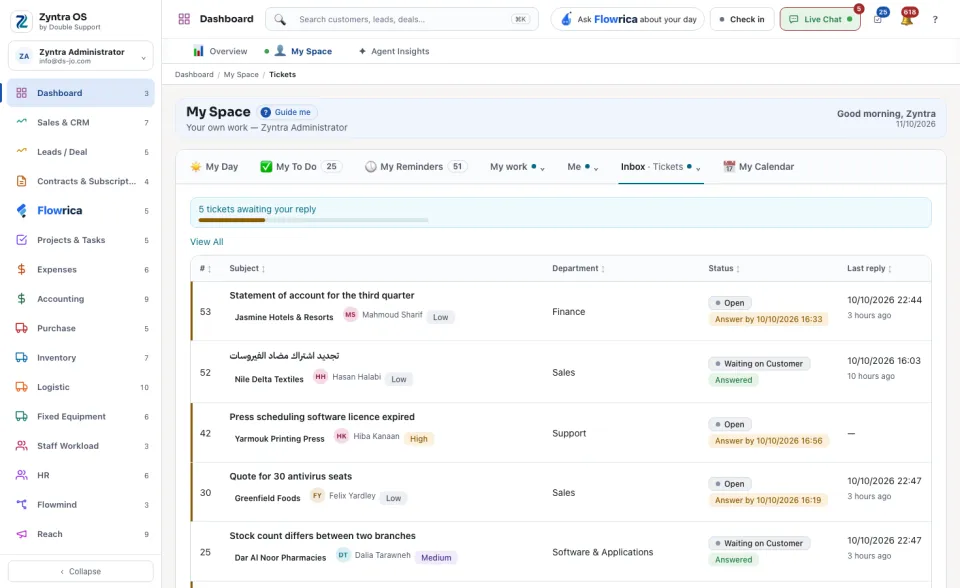Click the search customers input field

coord(402,19)
